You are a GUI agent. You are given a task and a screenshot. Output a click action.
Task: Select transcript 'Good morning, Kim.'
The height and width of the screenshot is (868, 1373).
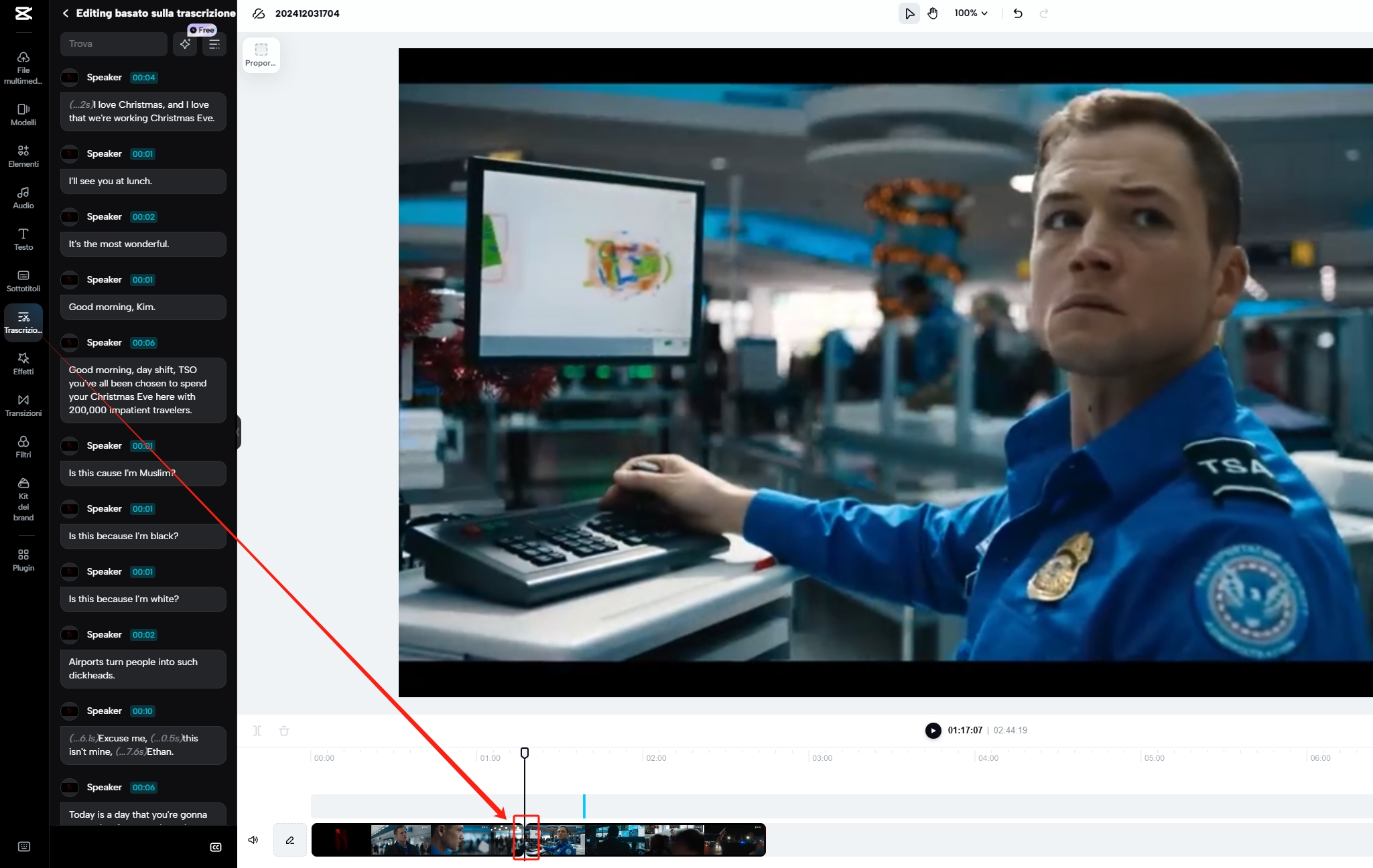pyautogui.click(x=143, y=307)
